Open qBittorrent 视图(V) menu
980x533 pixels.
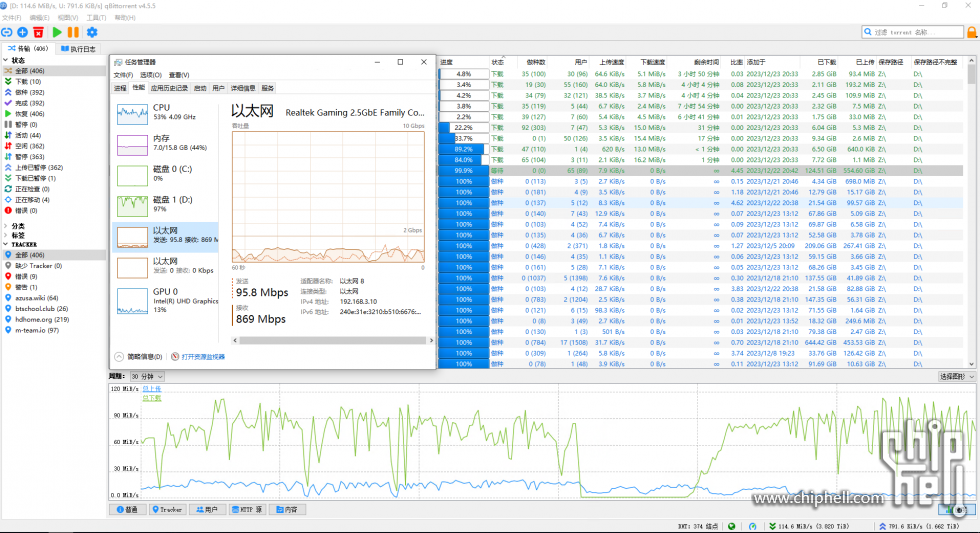(x=68, y=18)
